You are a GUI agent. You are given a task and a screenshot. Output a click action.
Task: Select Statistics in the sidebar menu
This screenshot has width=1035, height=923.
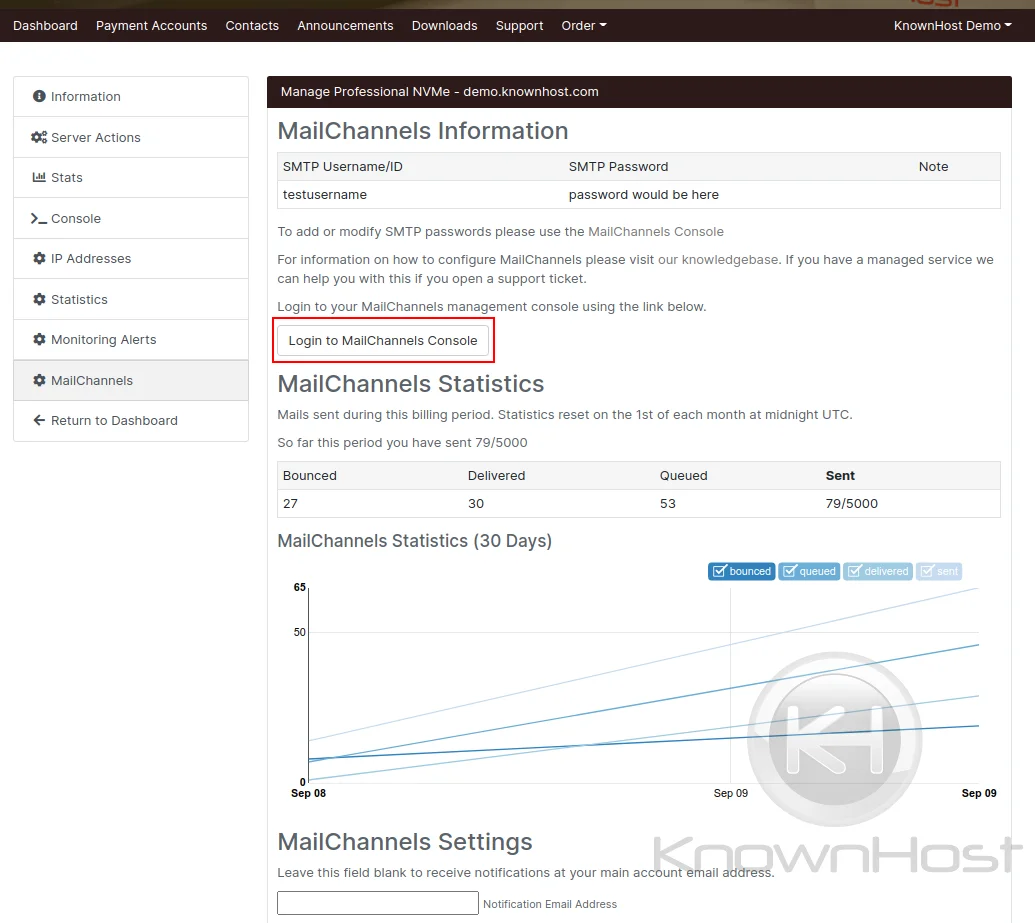pos(131,300)
